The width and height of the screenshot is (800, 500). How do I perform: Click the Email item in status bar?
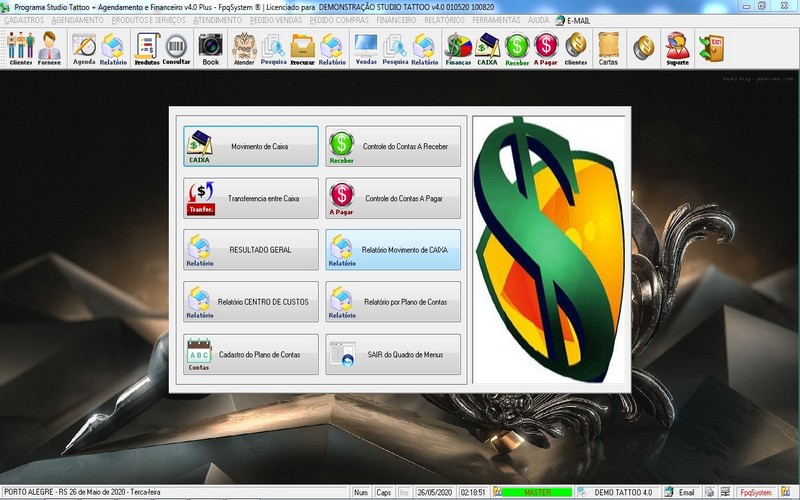[681, 492]
